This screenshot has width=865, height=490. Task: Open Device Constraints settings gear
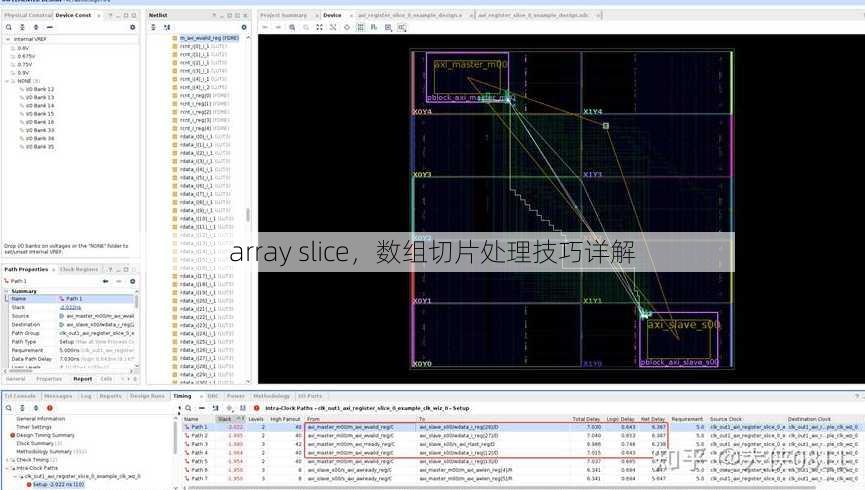pyautogui.click(x=132, y=27)
